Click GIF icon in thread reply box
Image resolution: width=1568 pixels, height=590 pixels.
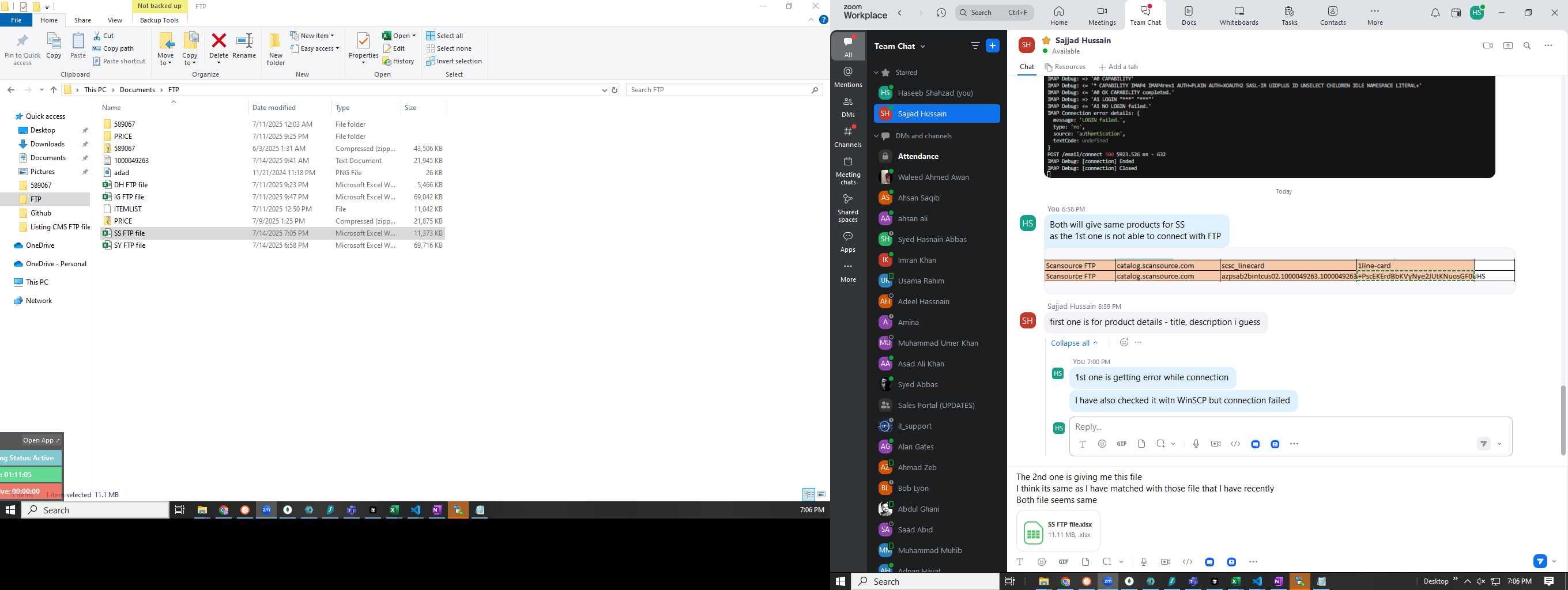(1121, 444)
